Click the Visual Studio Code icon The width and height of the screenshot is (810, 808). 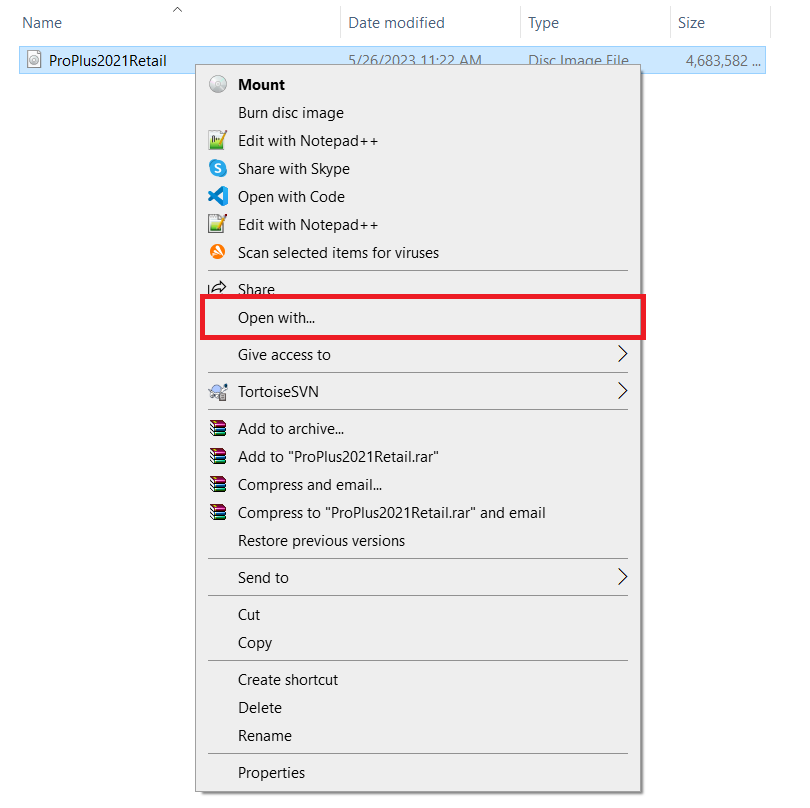pos(218,196)
